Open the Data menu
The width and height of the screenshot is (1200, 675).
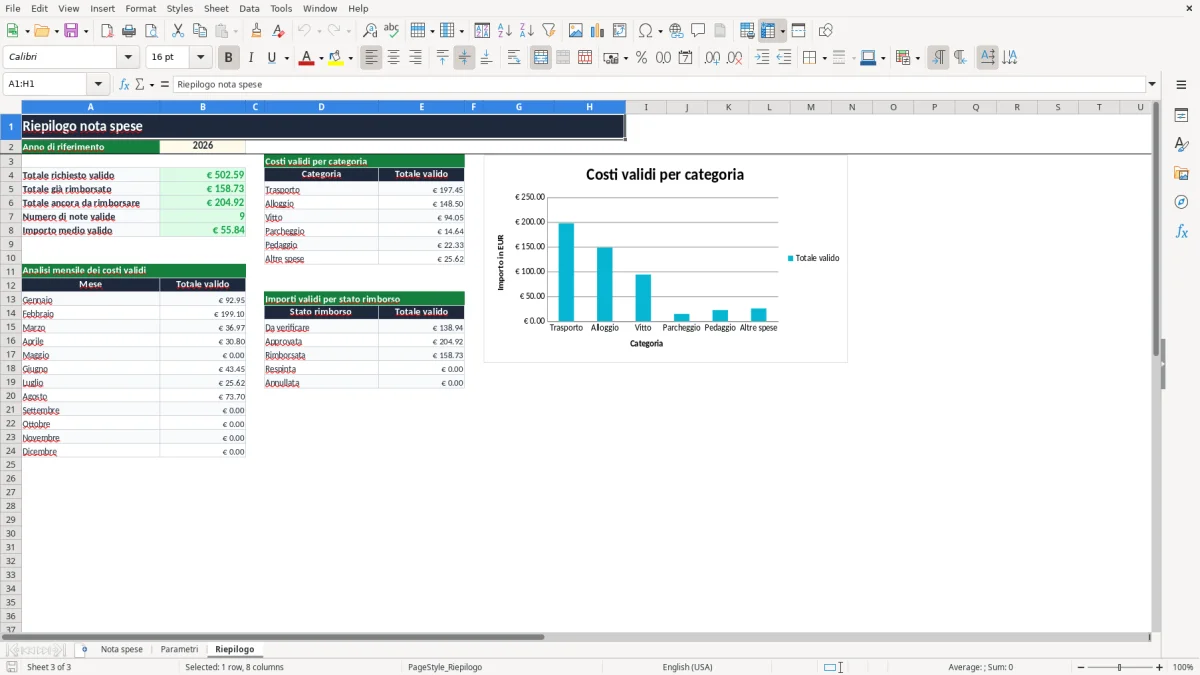[x=249, y=8]
